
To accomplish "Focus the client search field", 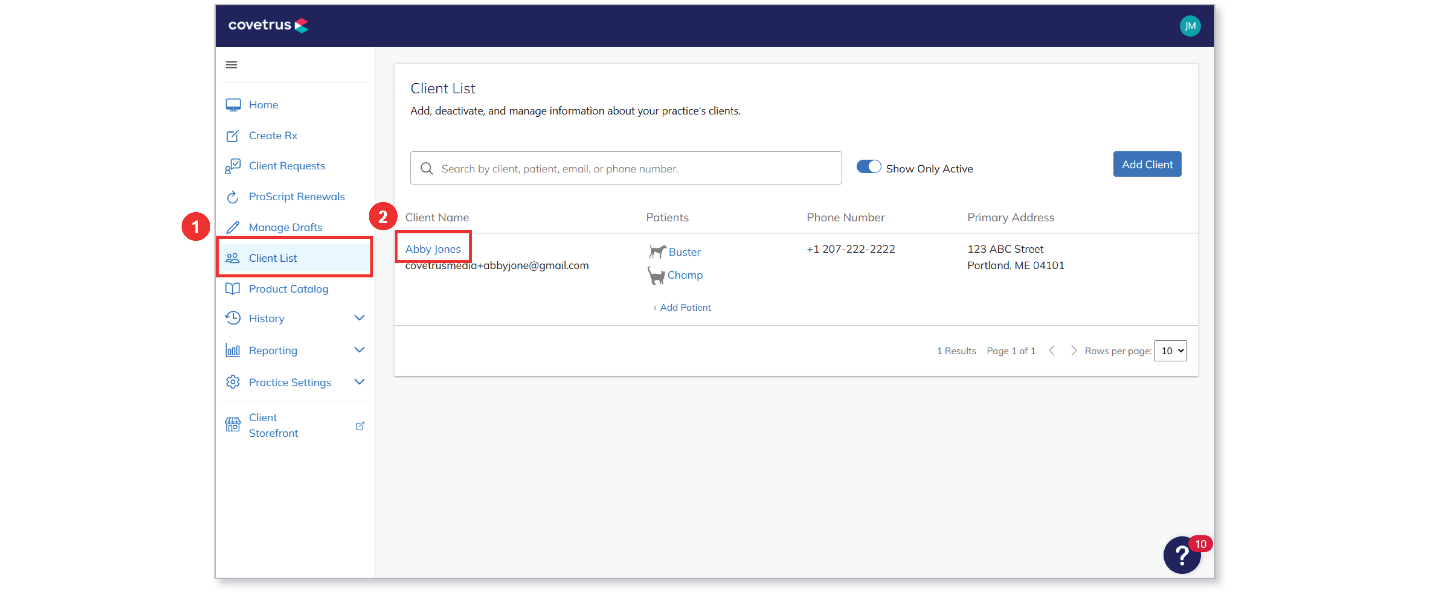I will point(626,168).
